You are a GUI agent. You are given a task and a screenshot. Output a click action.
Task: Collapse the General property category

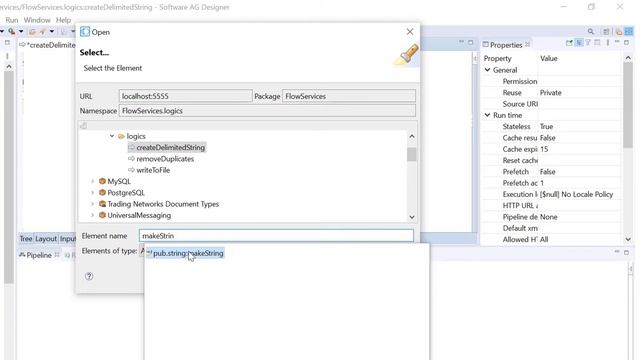[487, 70]
